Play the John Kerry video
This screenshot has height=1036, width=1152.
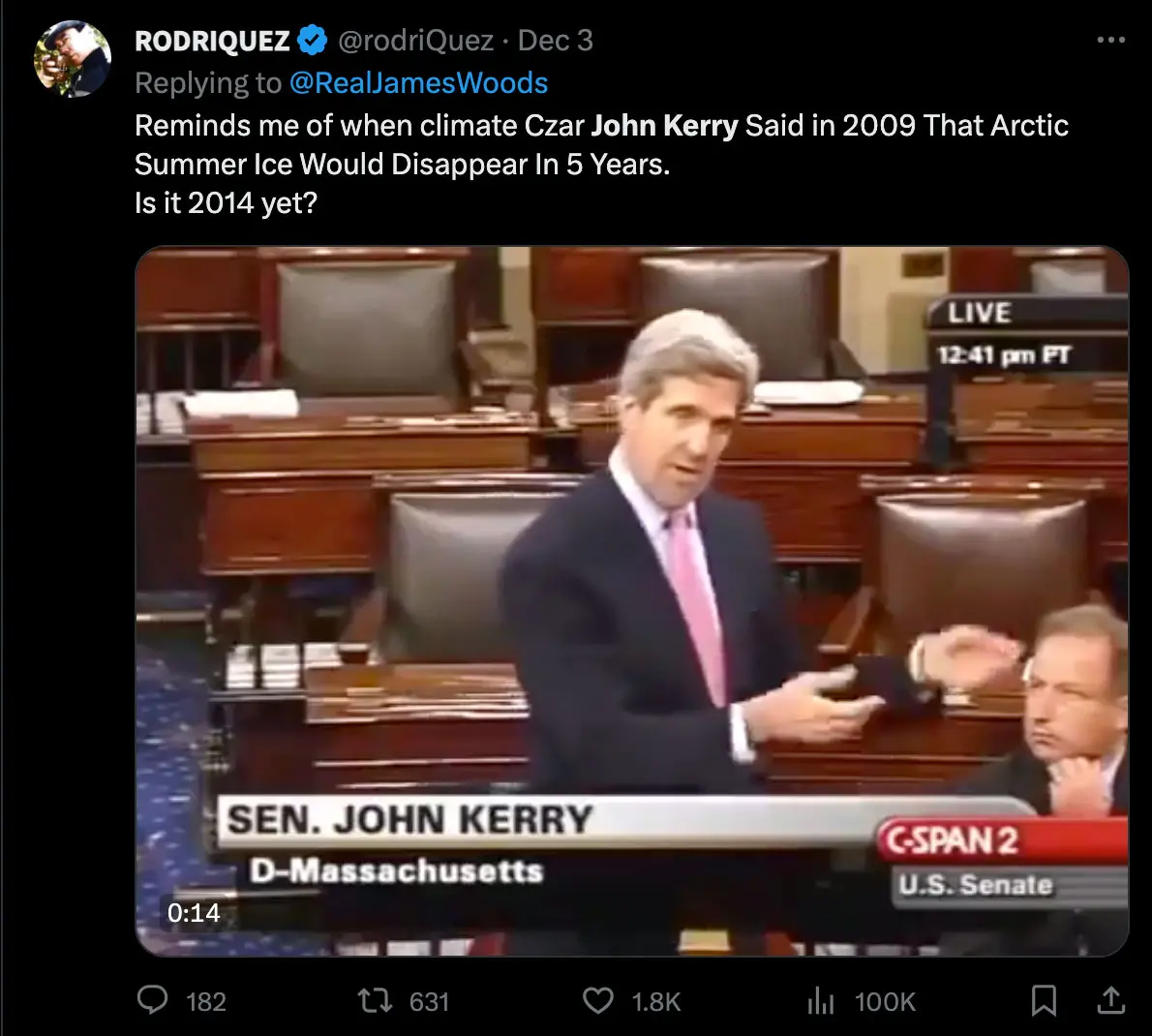point(632,601)
